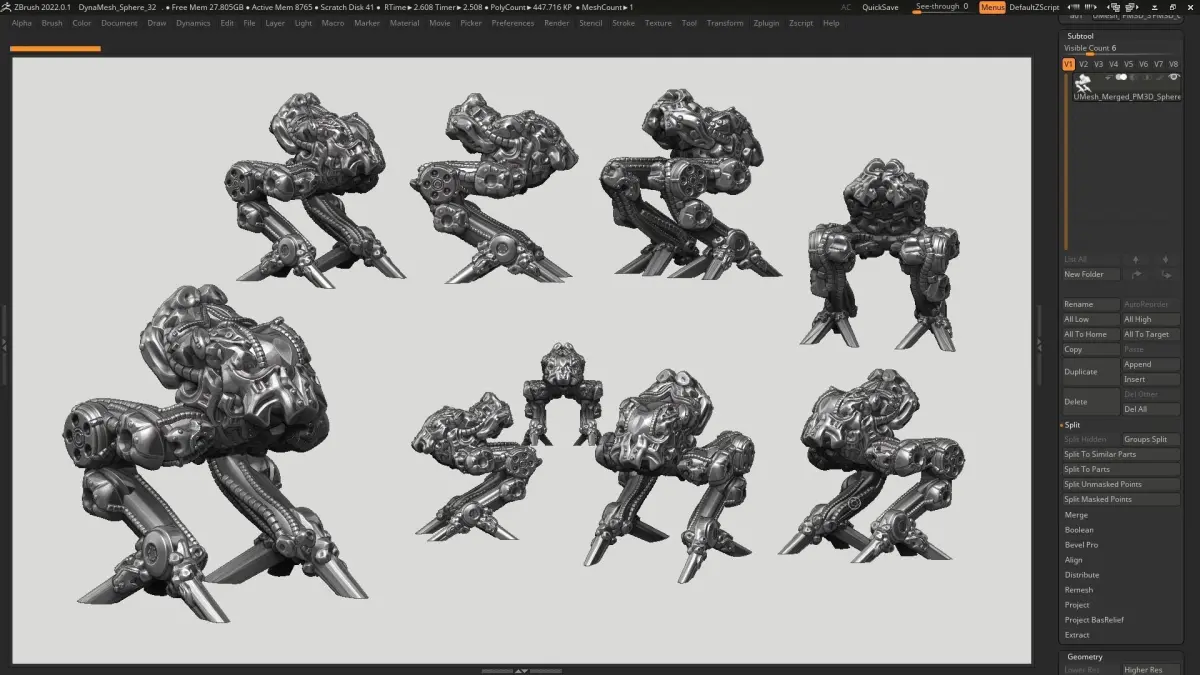The width and height of the screenshot is (1200, 675).
Task: Click the move-down curved arrow icon
Action: tap(1166, 274)
